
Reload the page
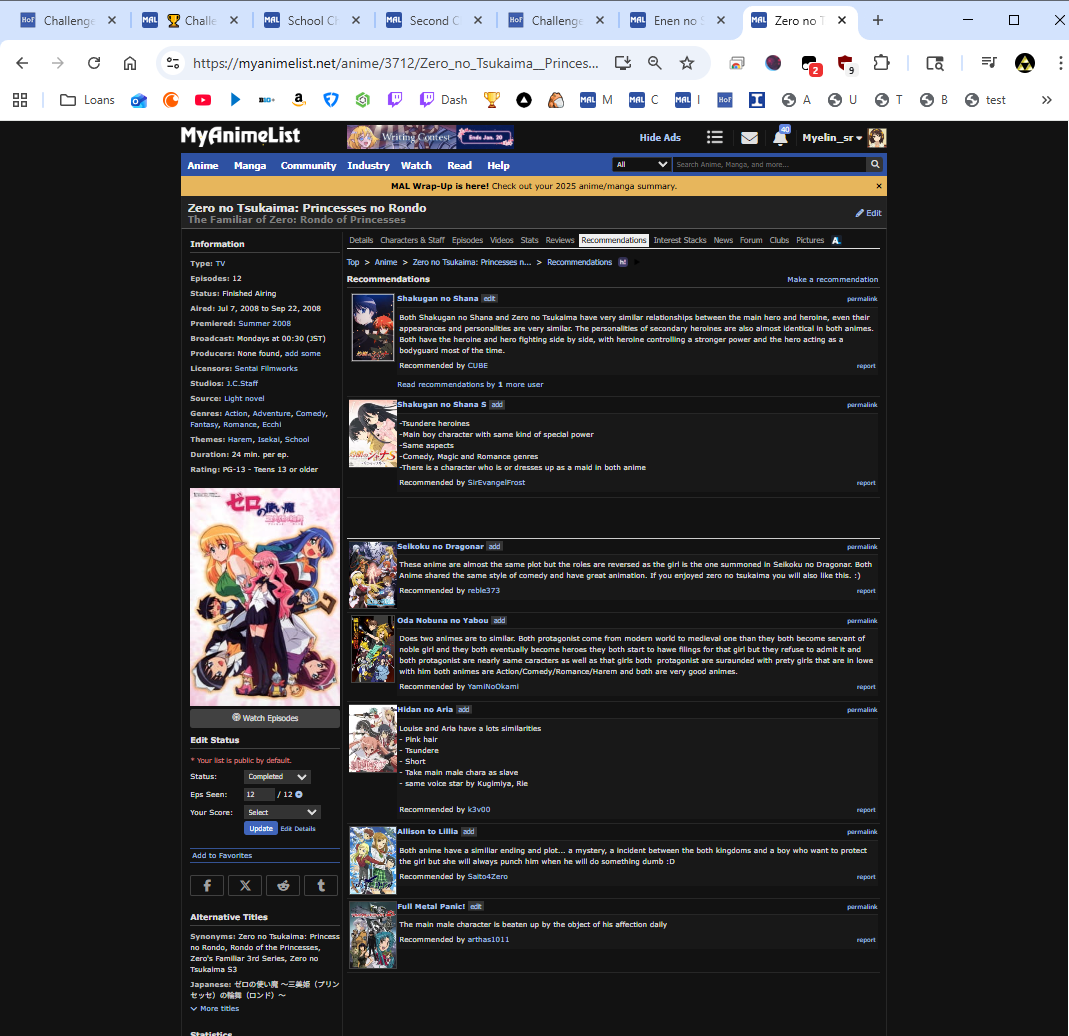[94, 63]
